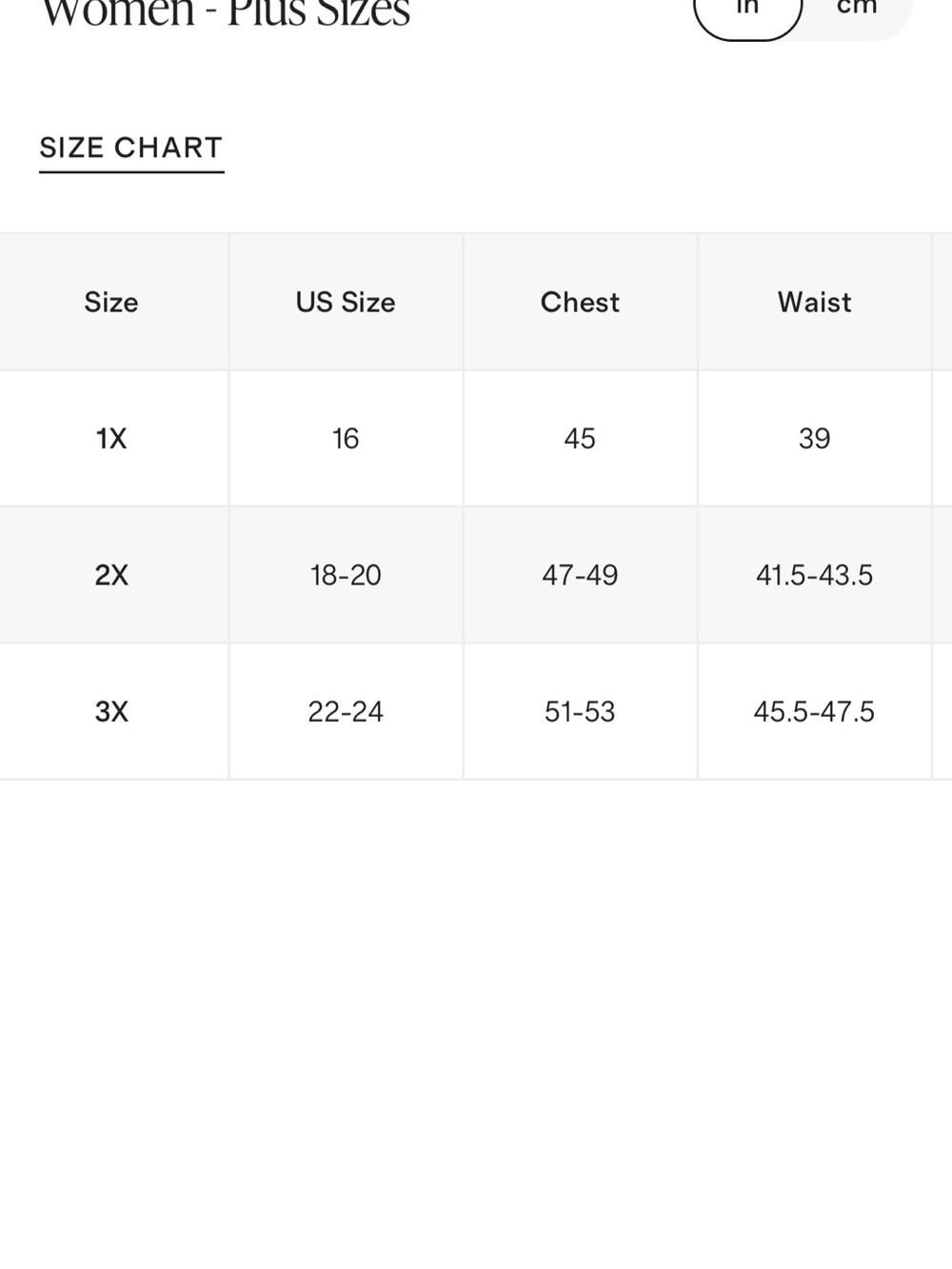Click chest value 47-49 cell

click(x=580, y=575)
